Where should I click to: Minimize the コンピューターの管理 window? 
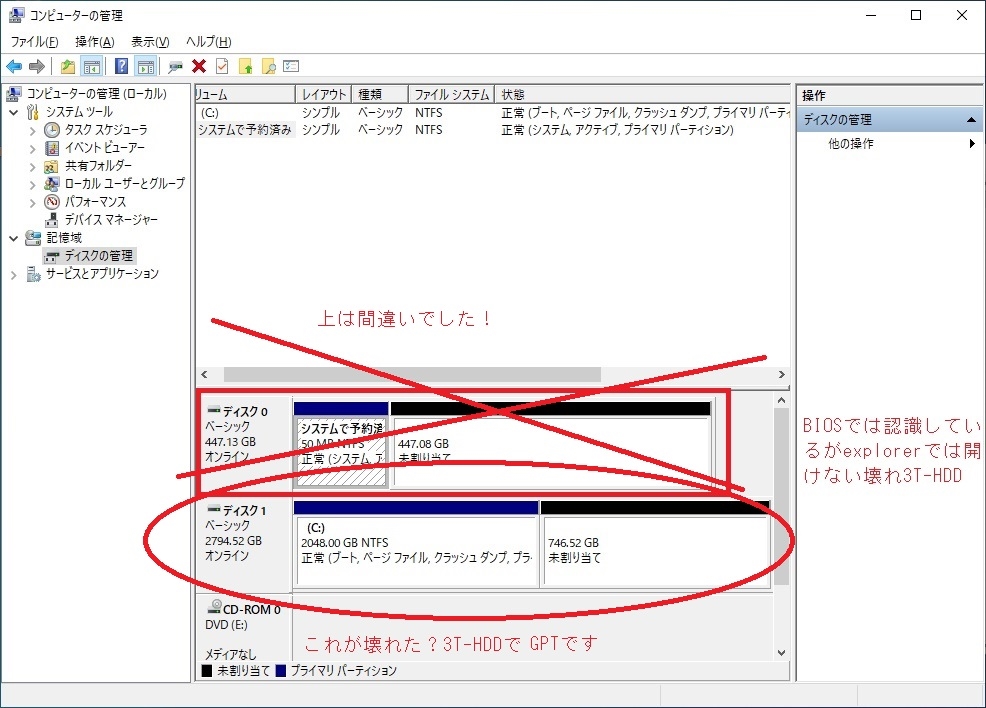click(x=871, y=15)
